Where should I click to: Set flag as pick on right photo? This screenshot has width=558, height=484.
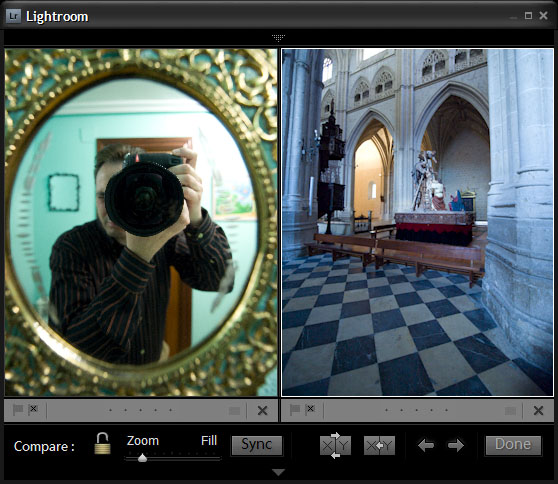pos(295,410)
